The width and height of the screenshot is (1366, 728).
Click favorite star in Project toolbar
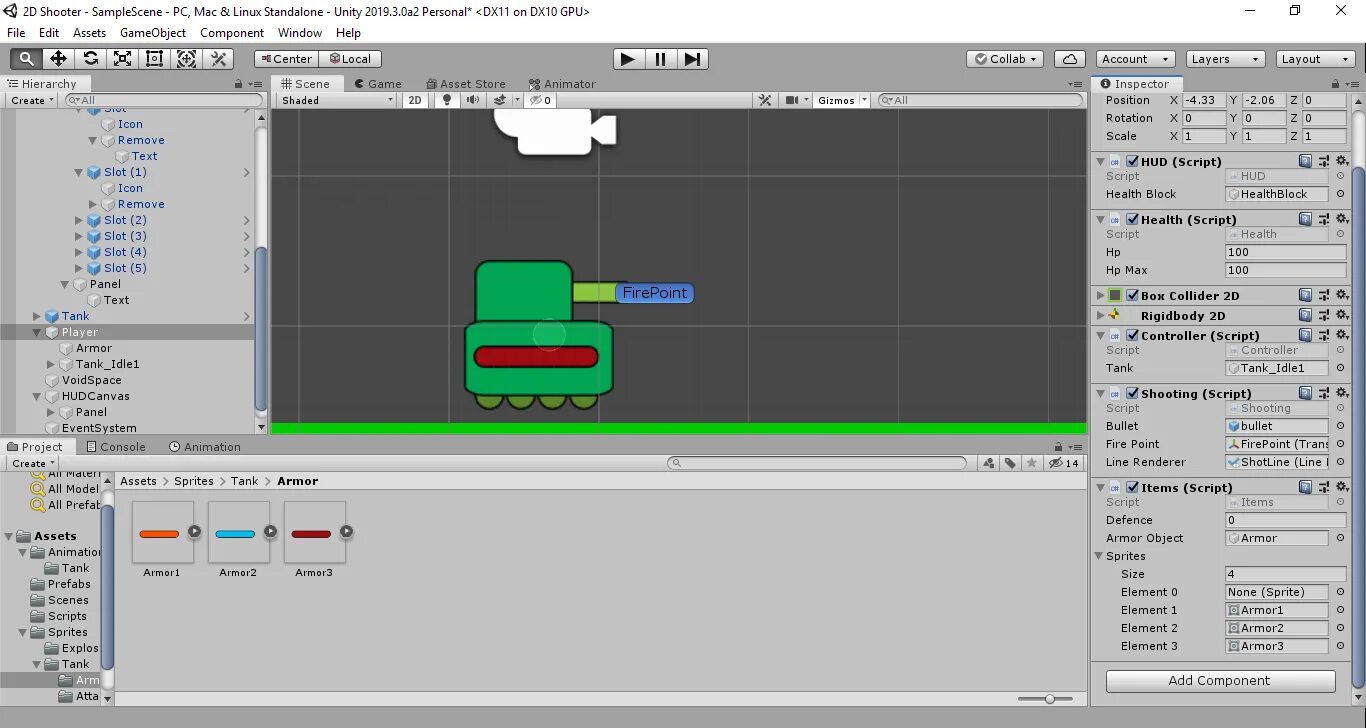click(x=1031, y=463)
